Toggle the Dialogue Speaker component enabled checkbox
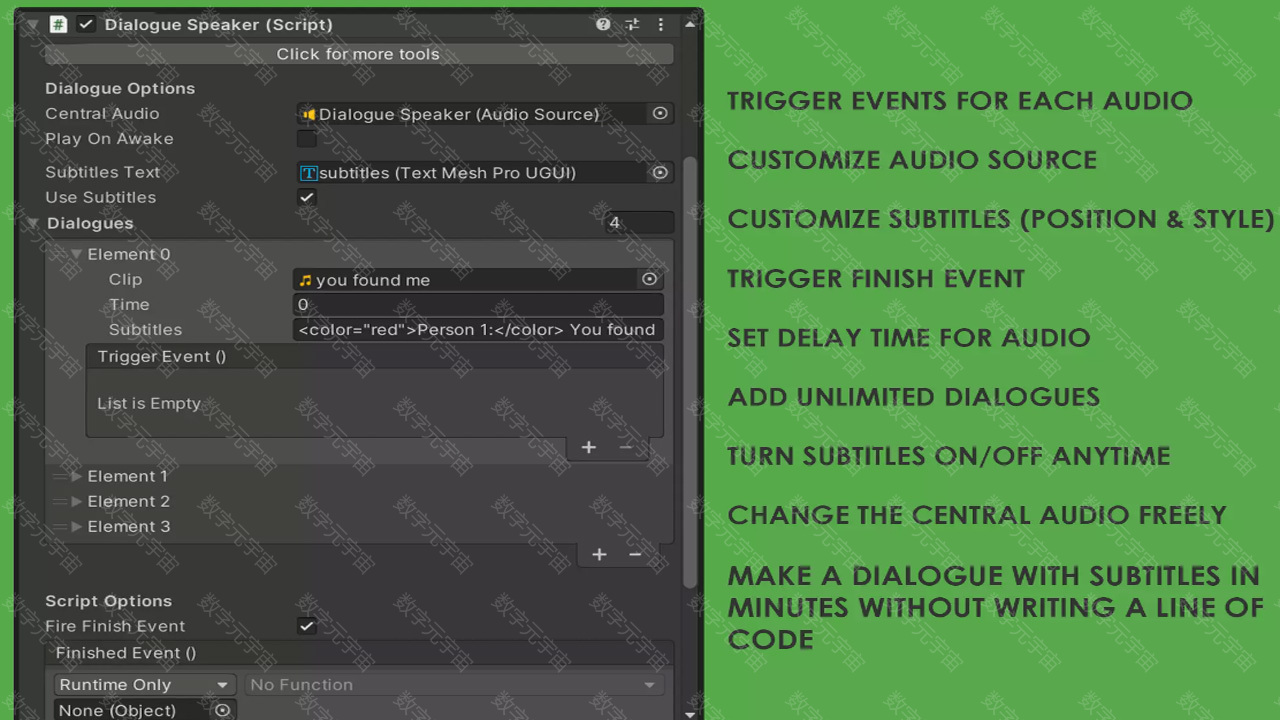This screenshot has height=720, width=1280. click(x=86, y=24)
